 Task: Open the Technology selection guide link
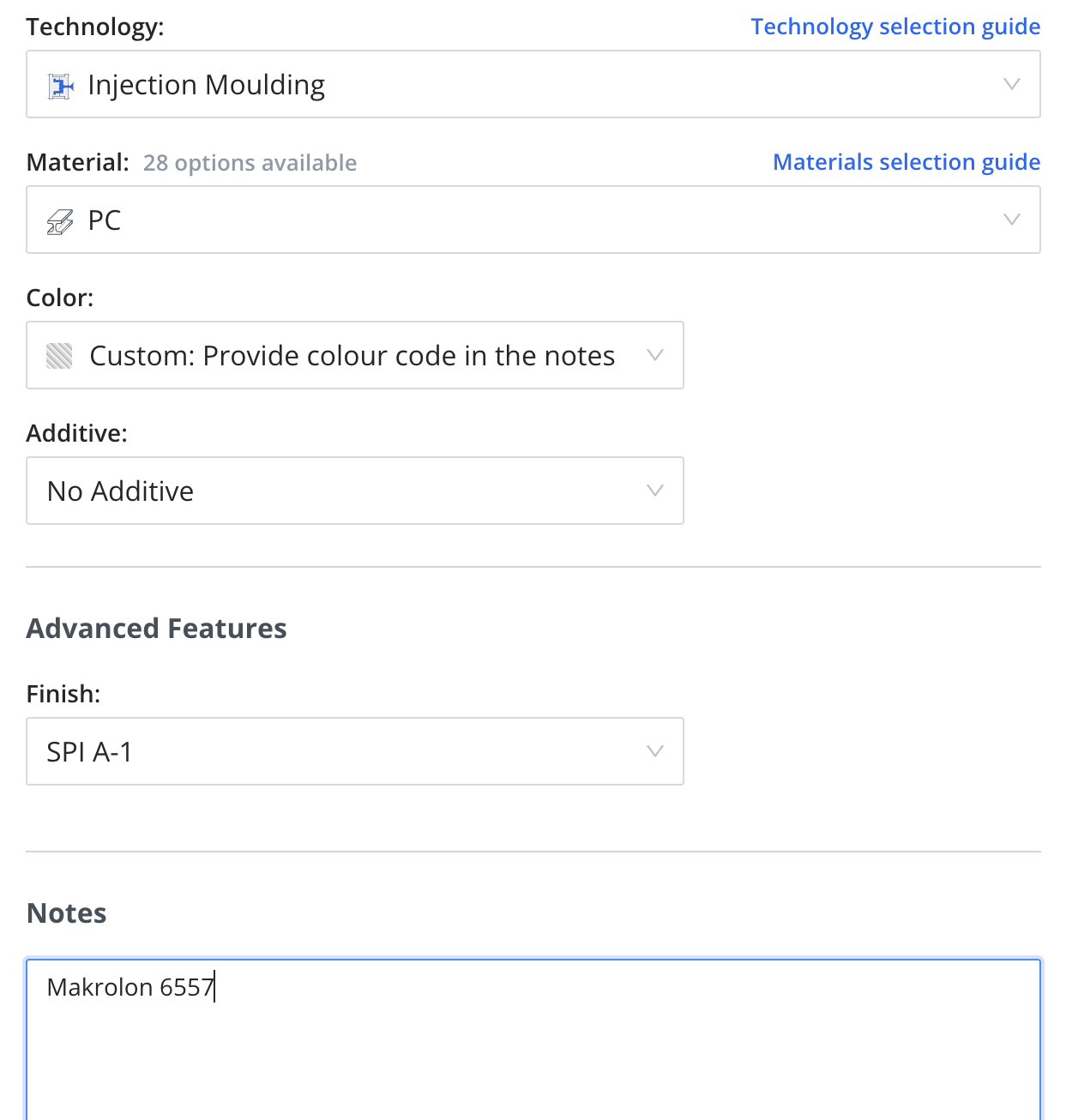tap(895, 27)
